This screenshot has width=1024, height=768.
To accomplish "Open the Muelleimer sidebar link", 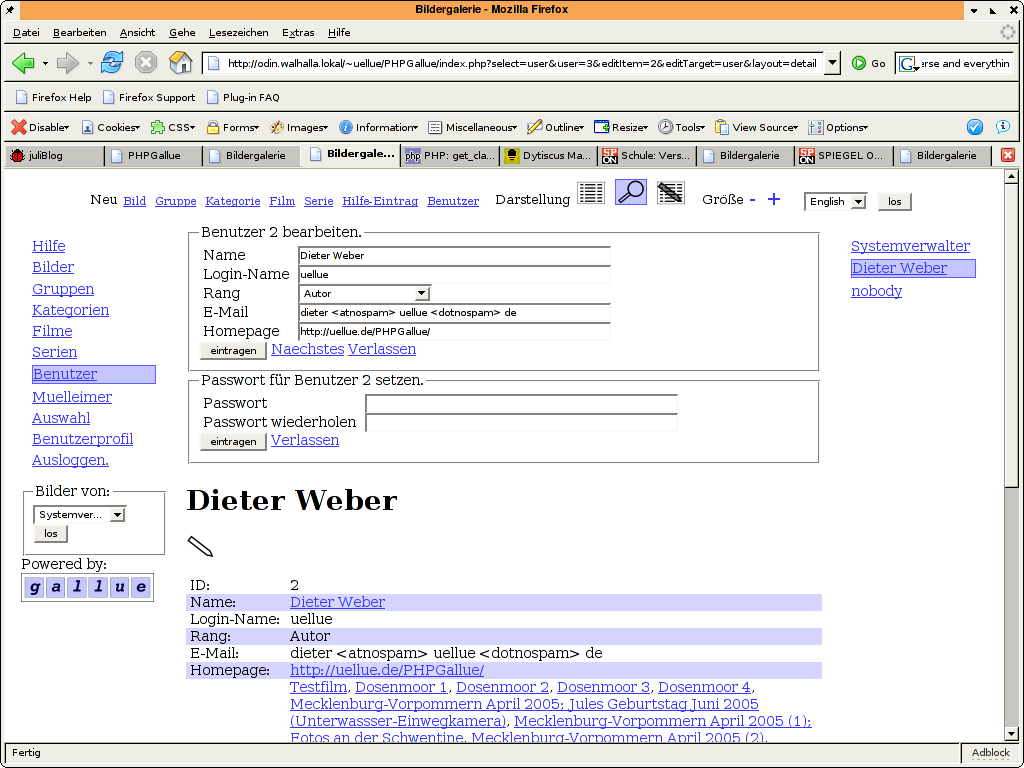I will pos(72,397).
